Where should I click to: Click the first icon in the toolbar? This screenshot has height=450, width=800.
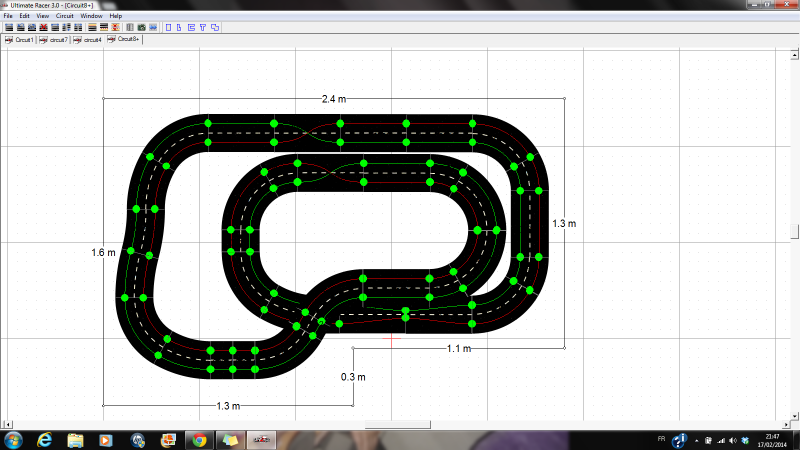pos(9,27)
